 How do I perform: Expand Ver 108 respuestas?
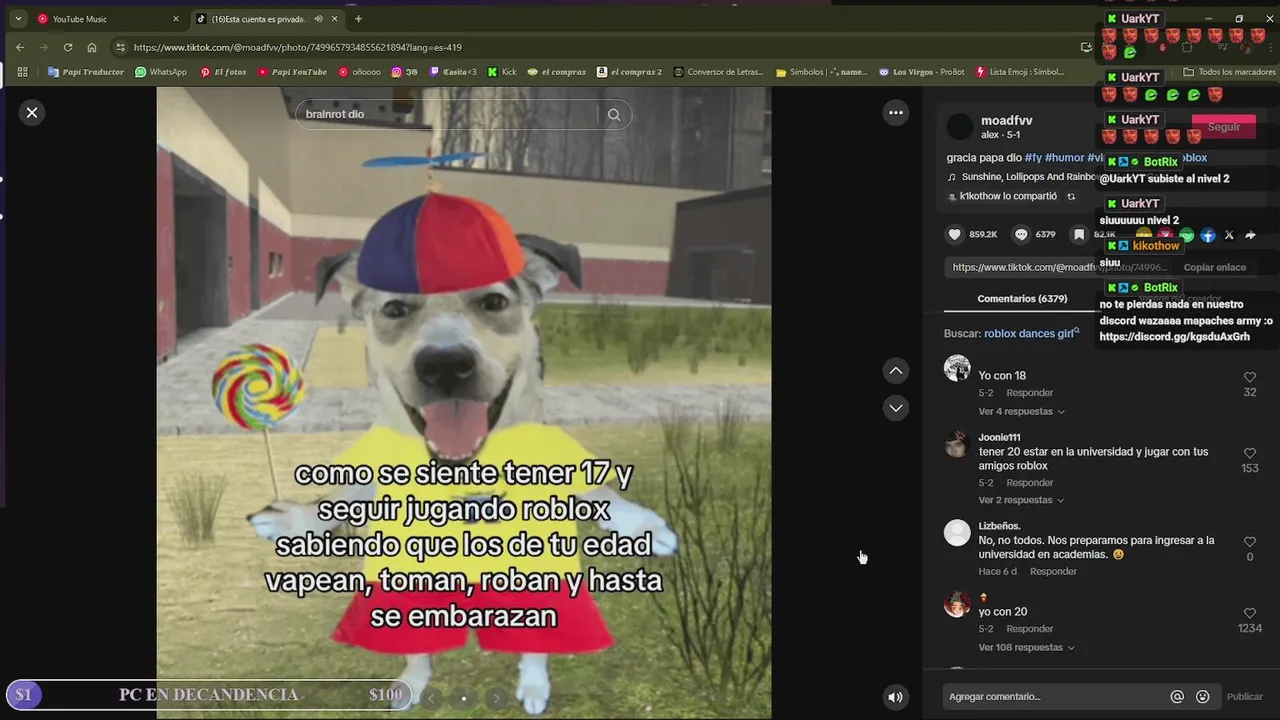coord(1026,647)
